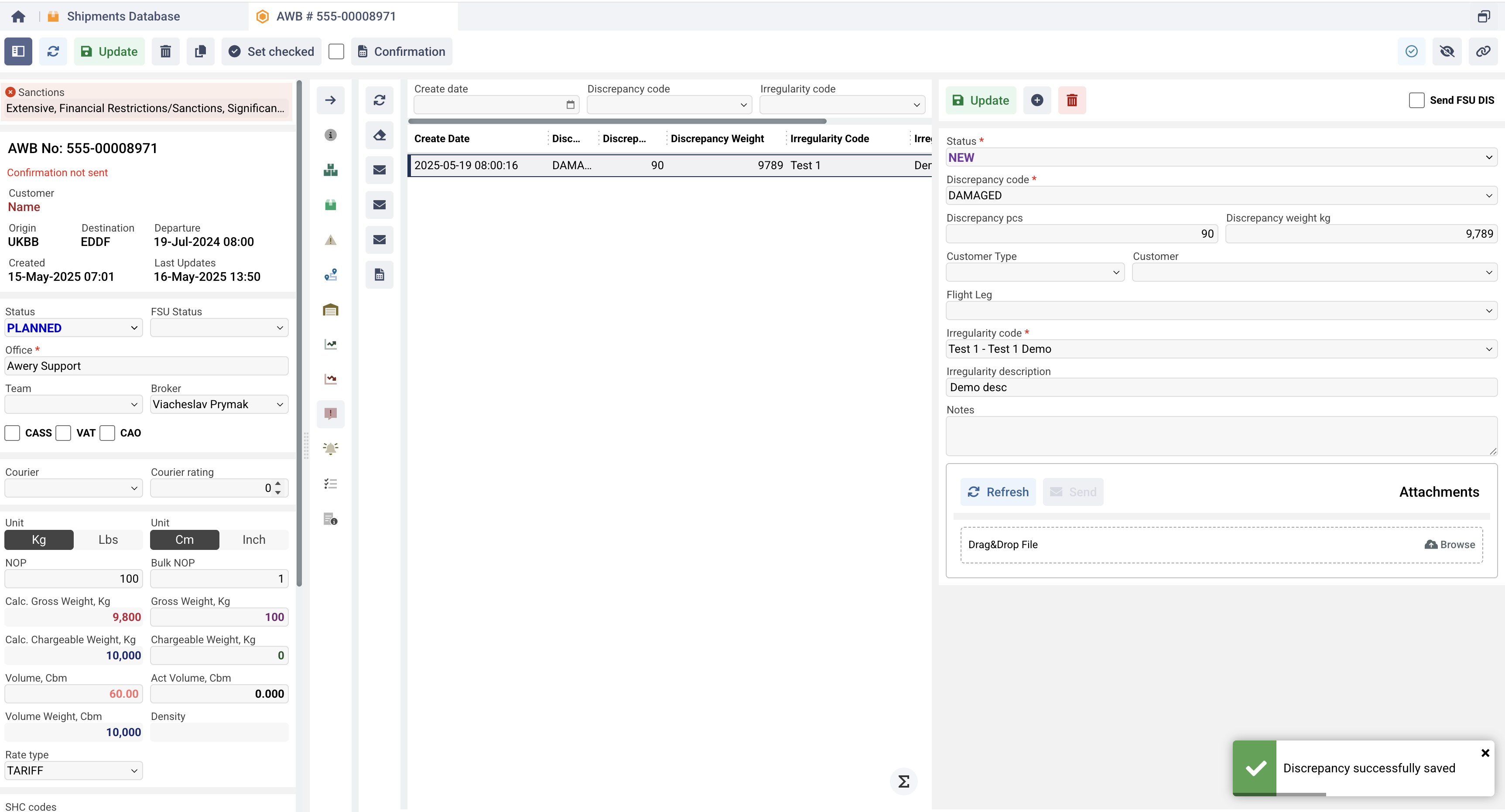This screenshot has height=812, width=1505.
Task: Click the trash icon in the top toolbar
Action: tap(165, 51)
